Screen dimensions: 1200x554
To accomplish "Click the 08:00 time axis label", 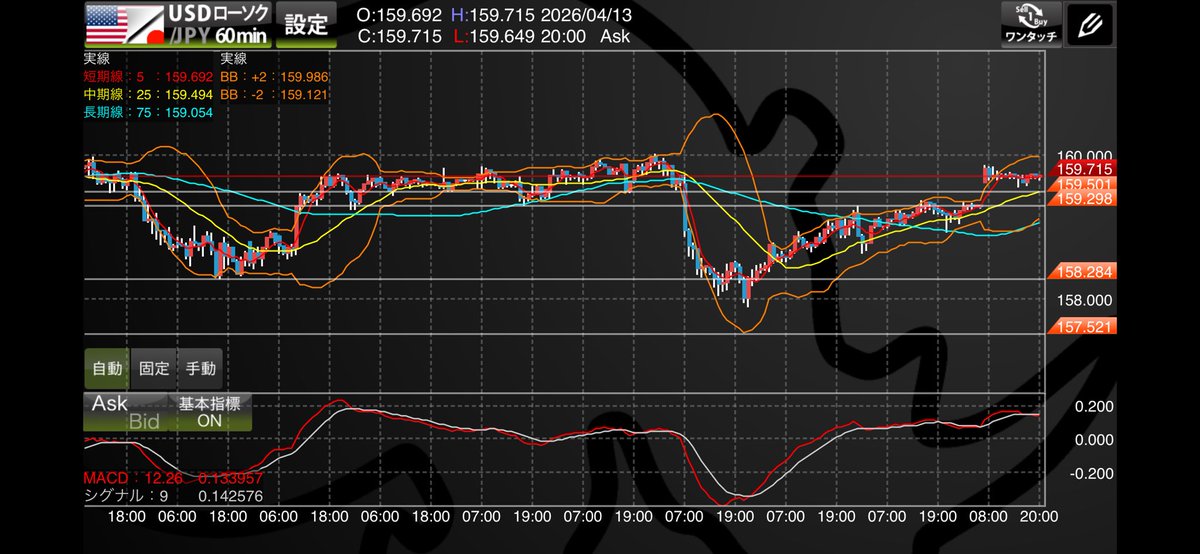I will coord(988,519).
